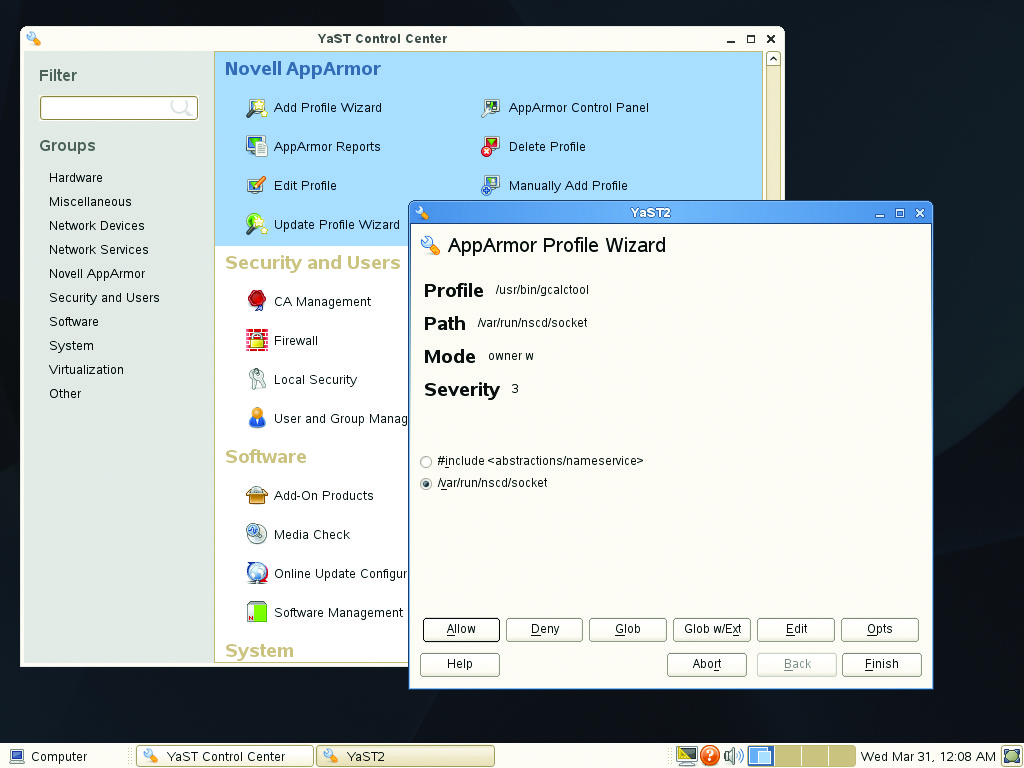Image resolution: width=1024 pixels, height=768 pixels.
Task: Switch to YaST Control Center taskbar item
Action: (225, 757)
